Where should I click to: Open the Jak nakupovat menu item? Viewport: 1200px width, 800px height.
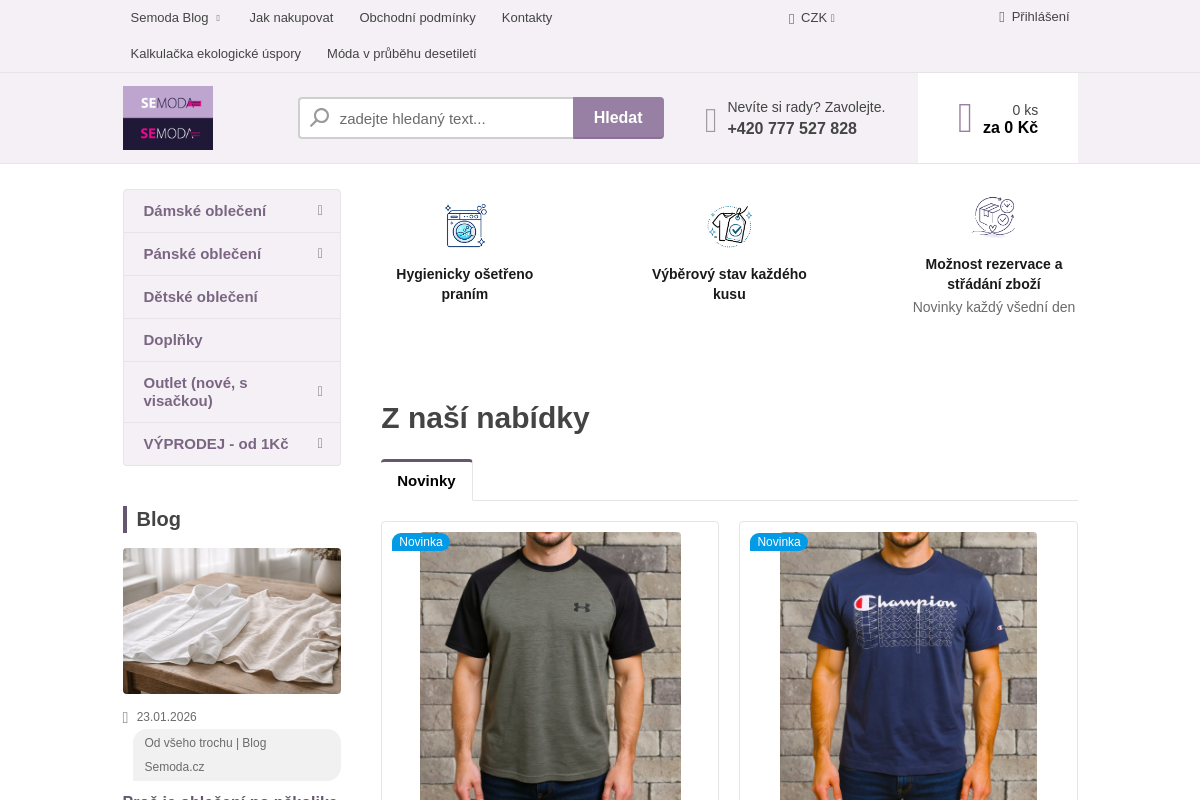[291, 17]
